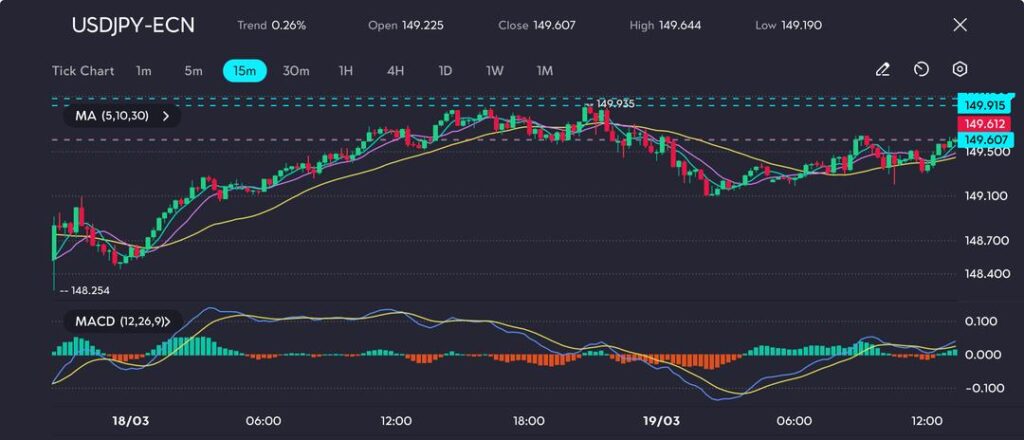
Task: Select the active 15m timeframe
Action: click(245, 71)
